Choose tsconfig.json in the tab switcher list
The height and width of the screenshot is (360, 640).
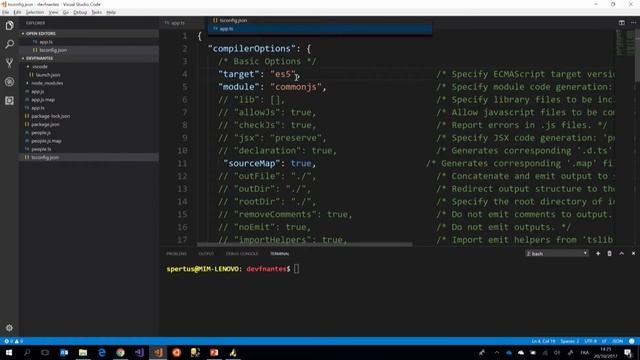click(x=320, y=20)
